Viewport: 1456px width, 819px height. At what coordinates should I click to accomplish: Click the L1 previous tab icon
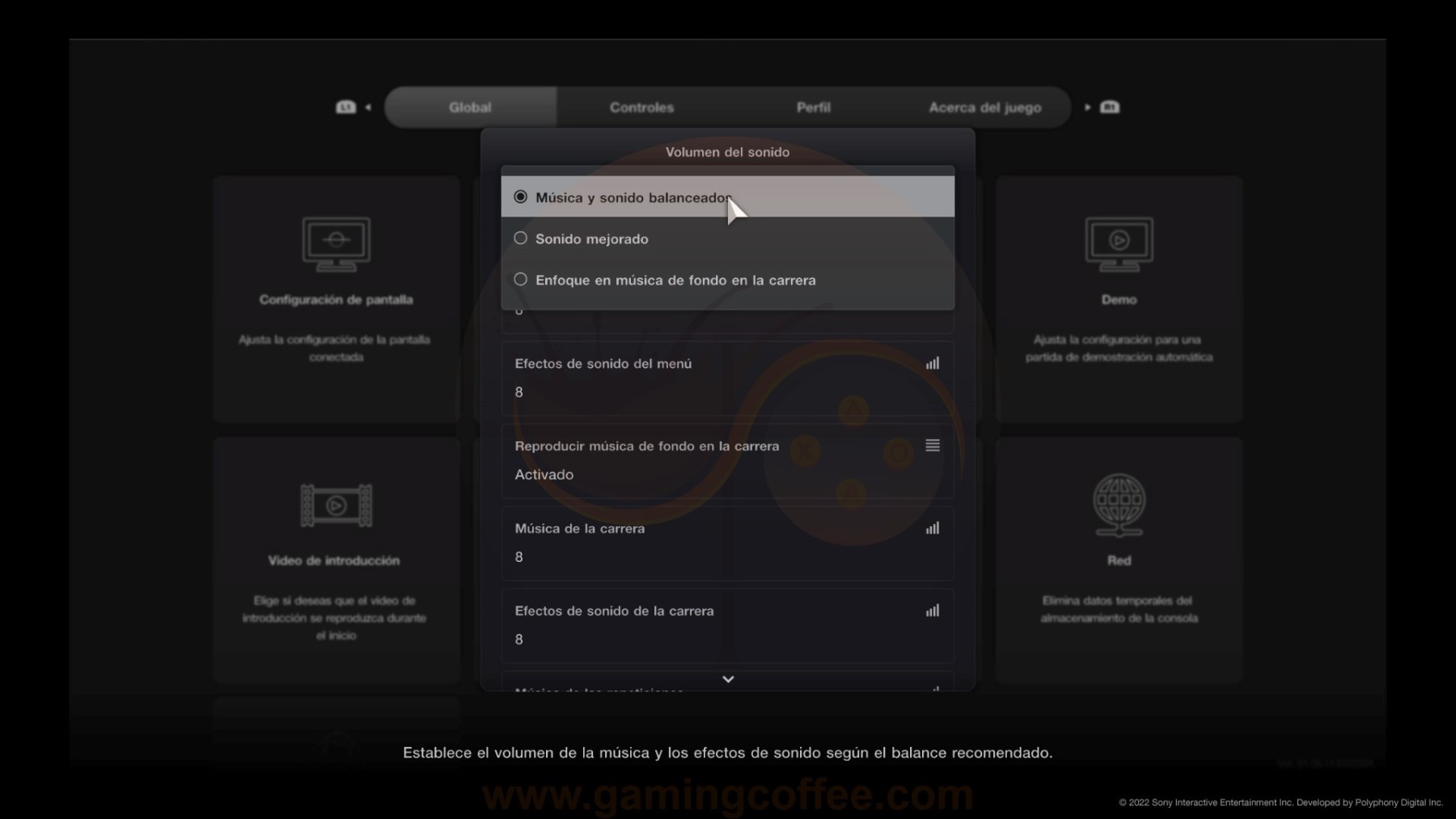pyautogui.click(x=346, y=107)
